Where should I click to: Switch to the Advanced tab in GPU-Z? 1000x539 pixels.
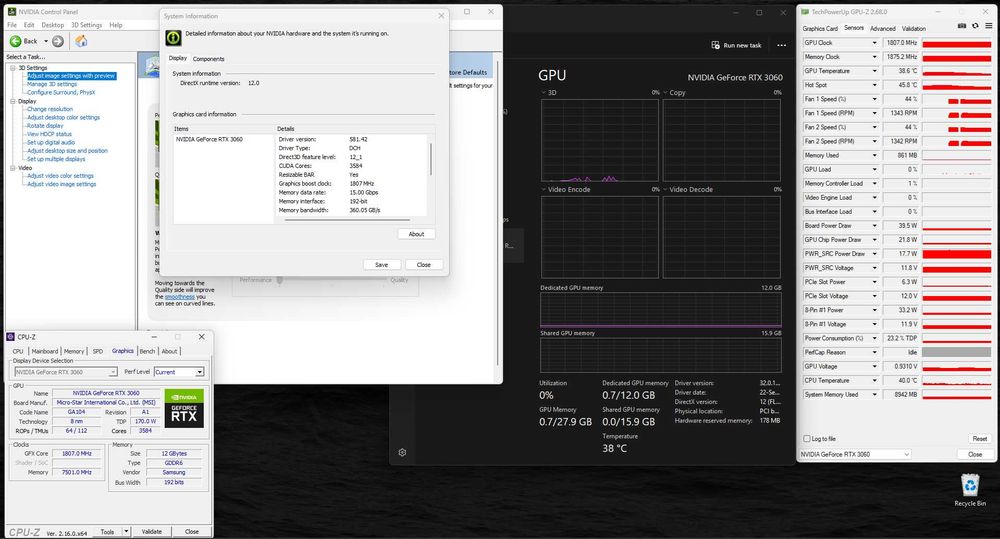883,29
